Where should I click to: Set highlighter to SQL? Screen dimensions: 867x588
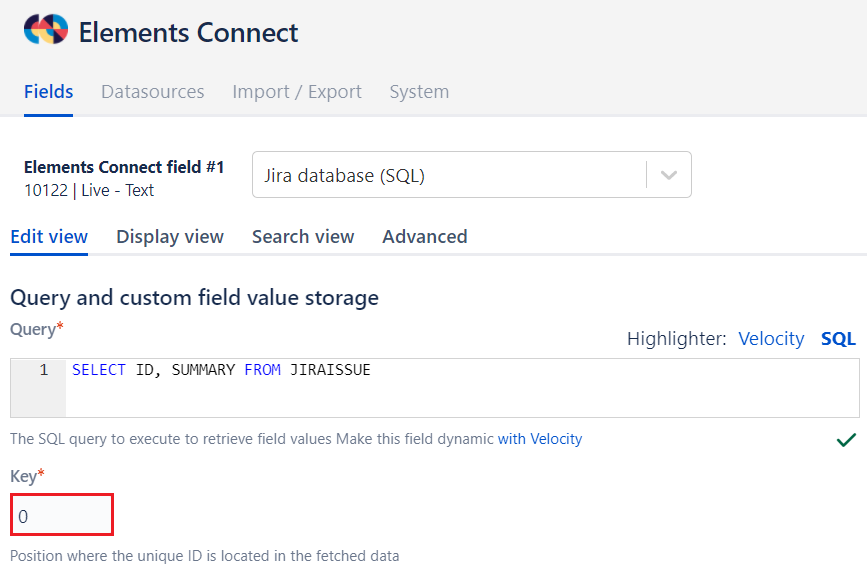[838, 339]
